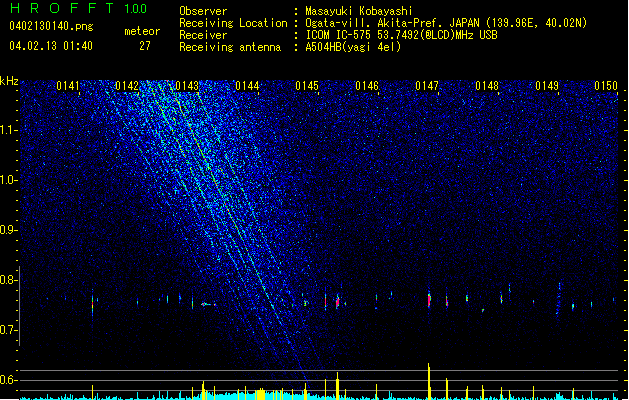Click the 0150 time marker

click(x=606, y=86)
